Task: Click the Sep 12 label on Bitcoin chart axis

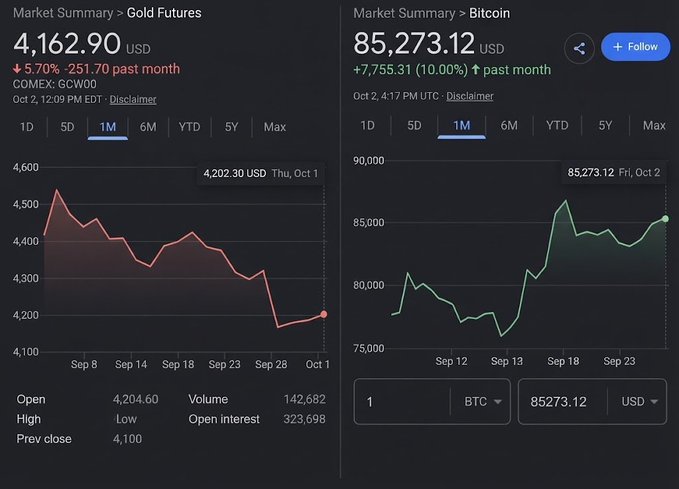Action: 451,361
